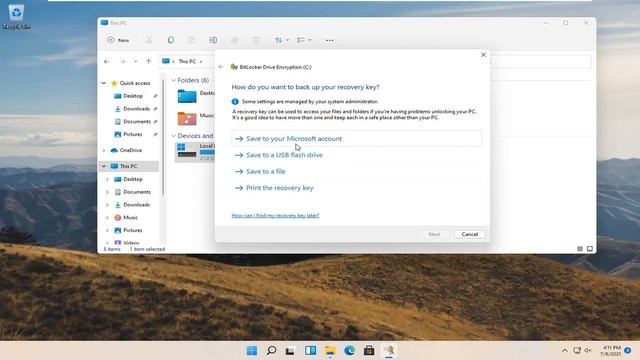Select Downloads under Quick access

pyautogui.click(x=136, y=109)
